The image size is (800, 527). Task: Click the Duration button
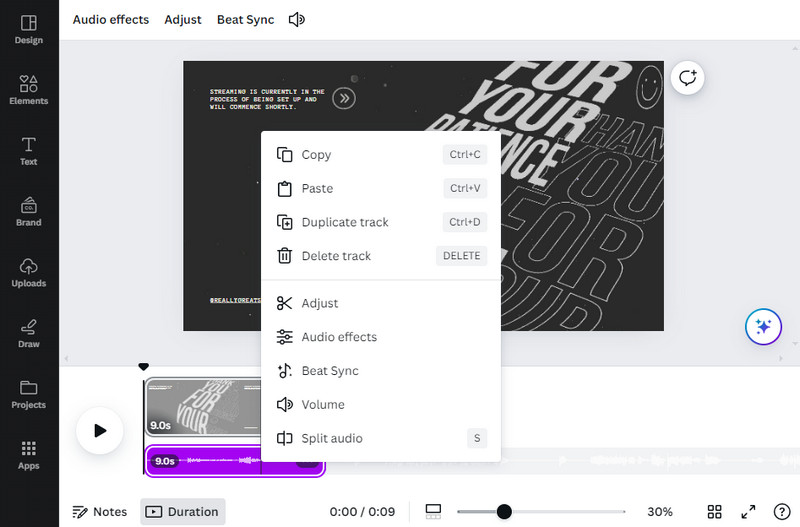(x=183, y=512)
